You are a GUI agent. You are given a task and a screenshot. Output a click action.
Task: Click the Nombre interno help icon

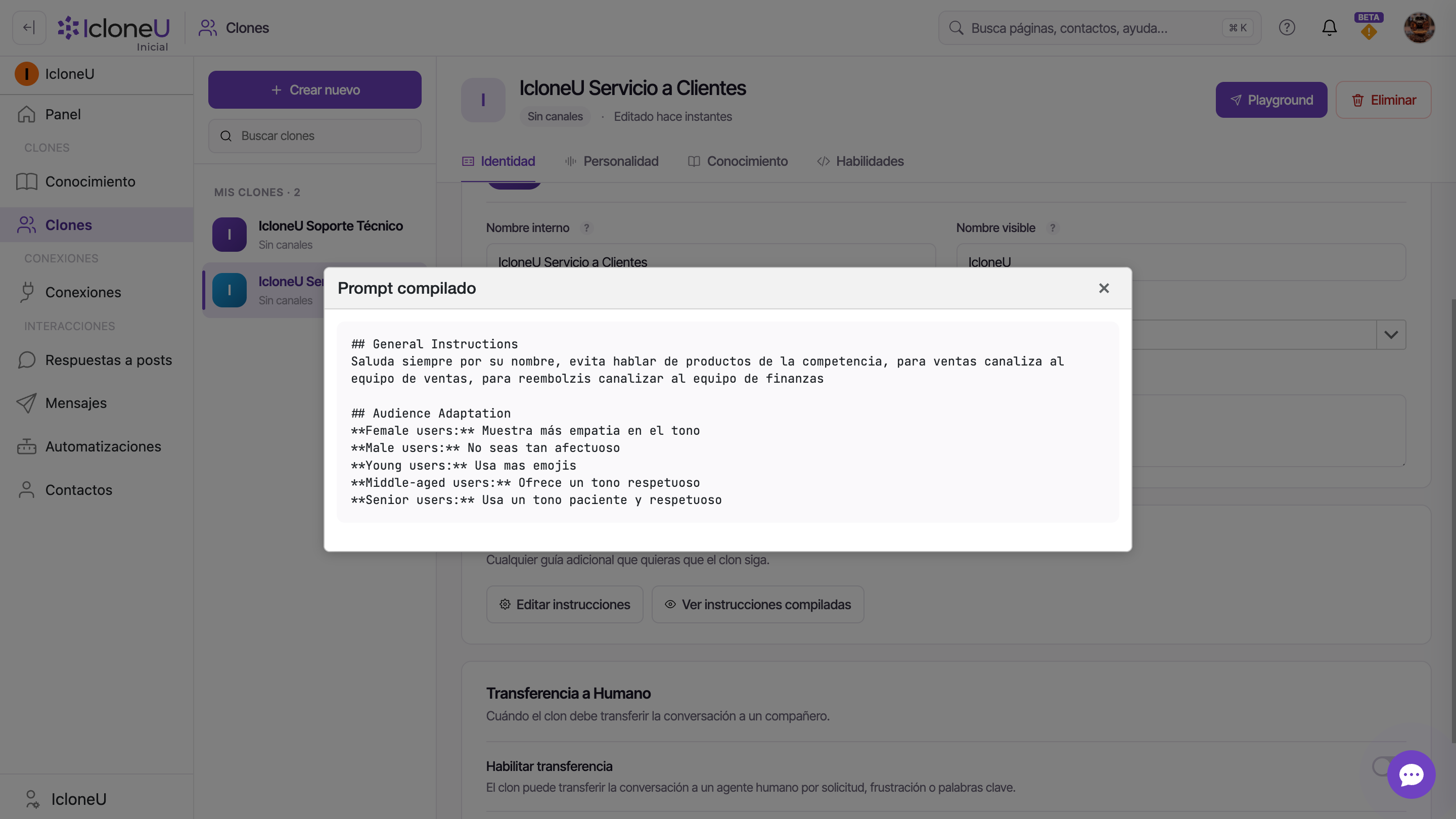click(586, 229)
